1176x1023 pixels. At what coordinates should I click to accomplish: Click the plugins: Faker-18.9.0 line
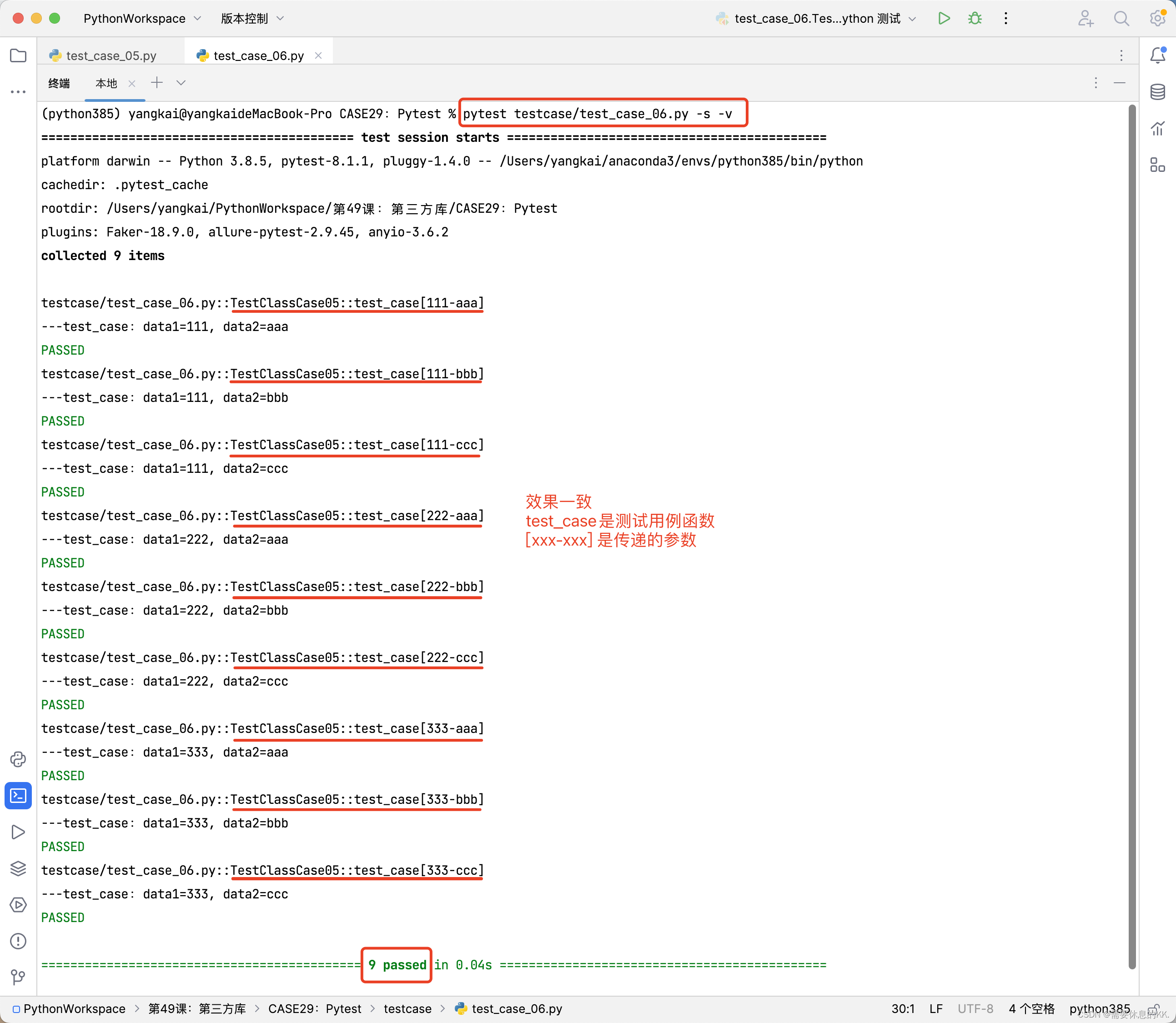pos(245,232)
